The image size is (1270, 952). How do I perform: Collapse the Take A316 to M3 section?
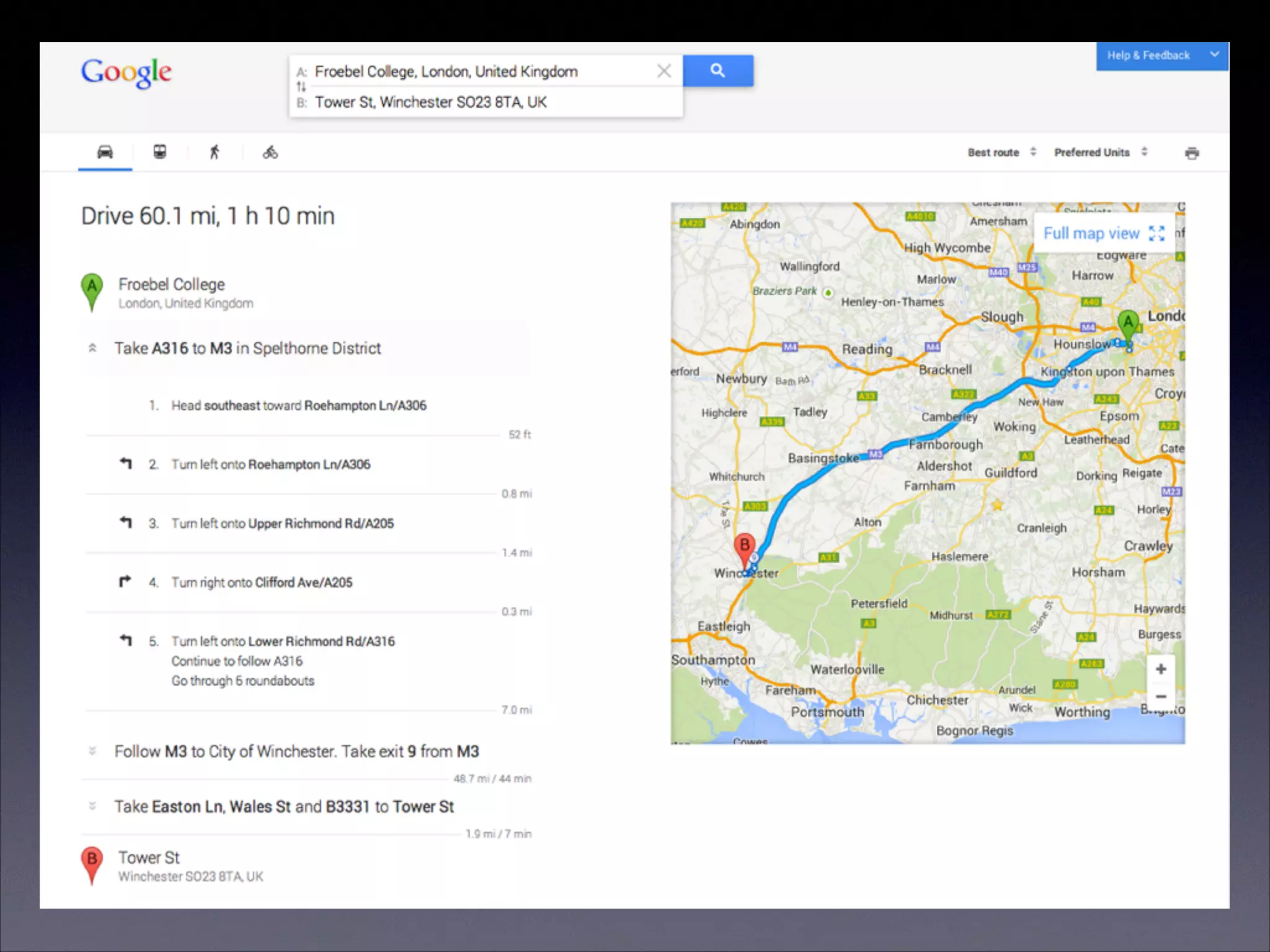tap(92, 348)
